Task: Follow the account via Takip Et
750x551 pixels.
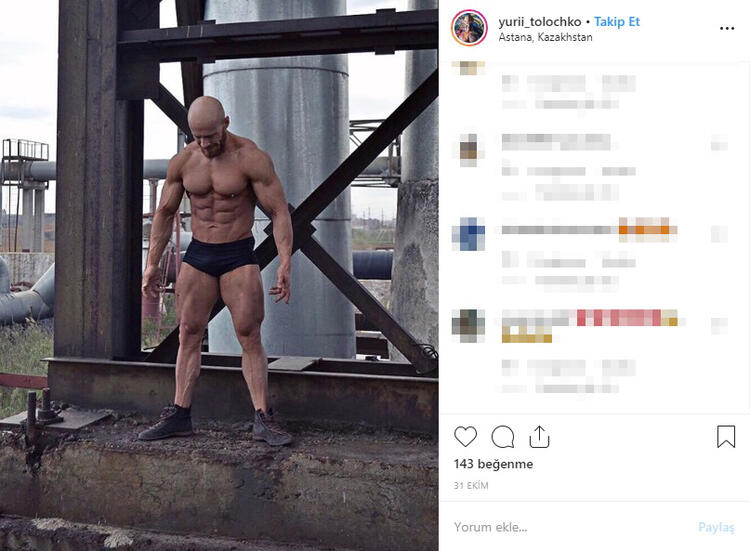Action: 617,22
